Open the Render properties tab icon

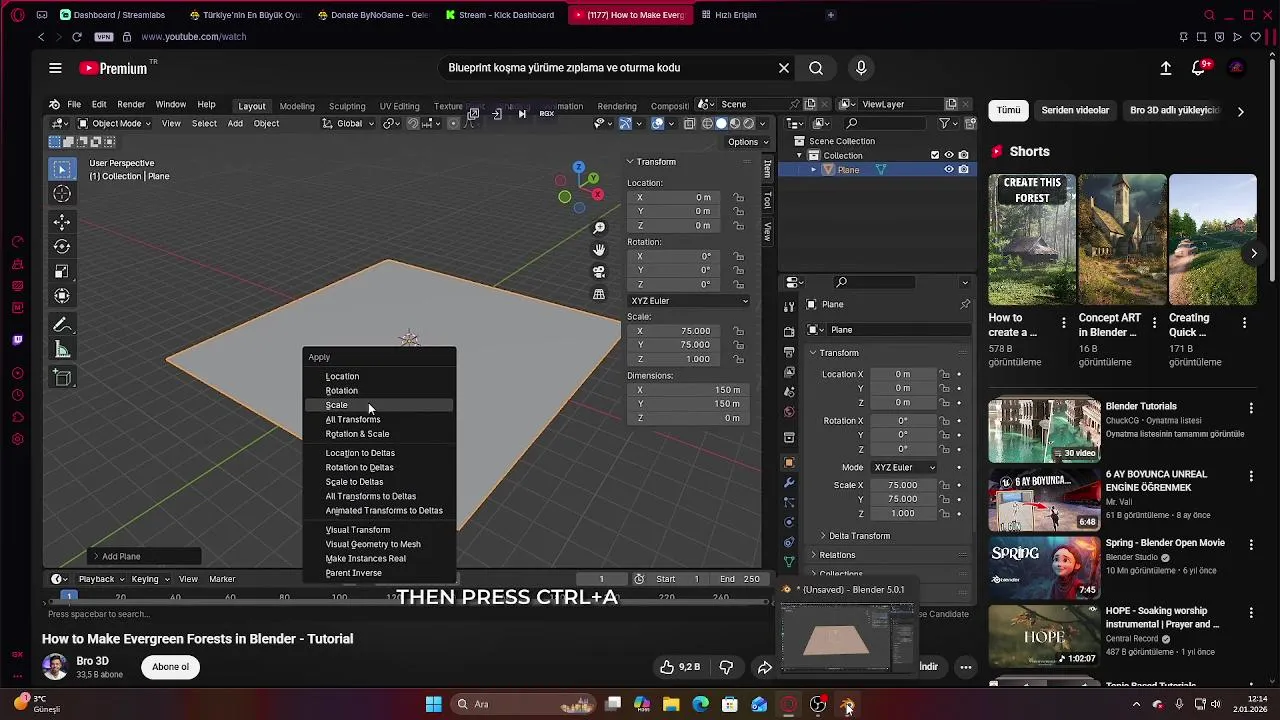click(789, 331)
